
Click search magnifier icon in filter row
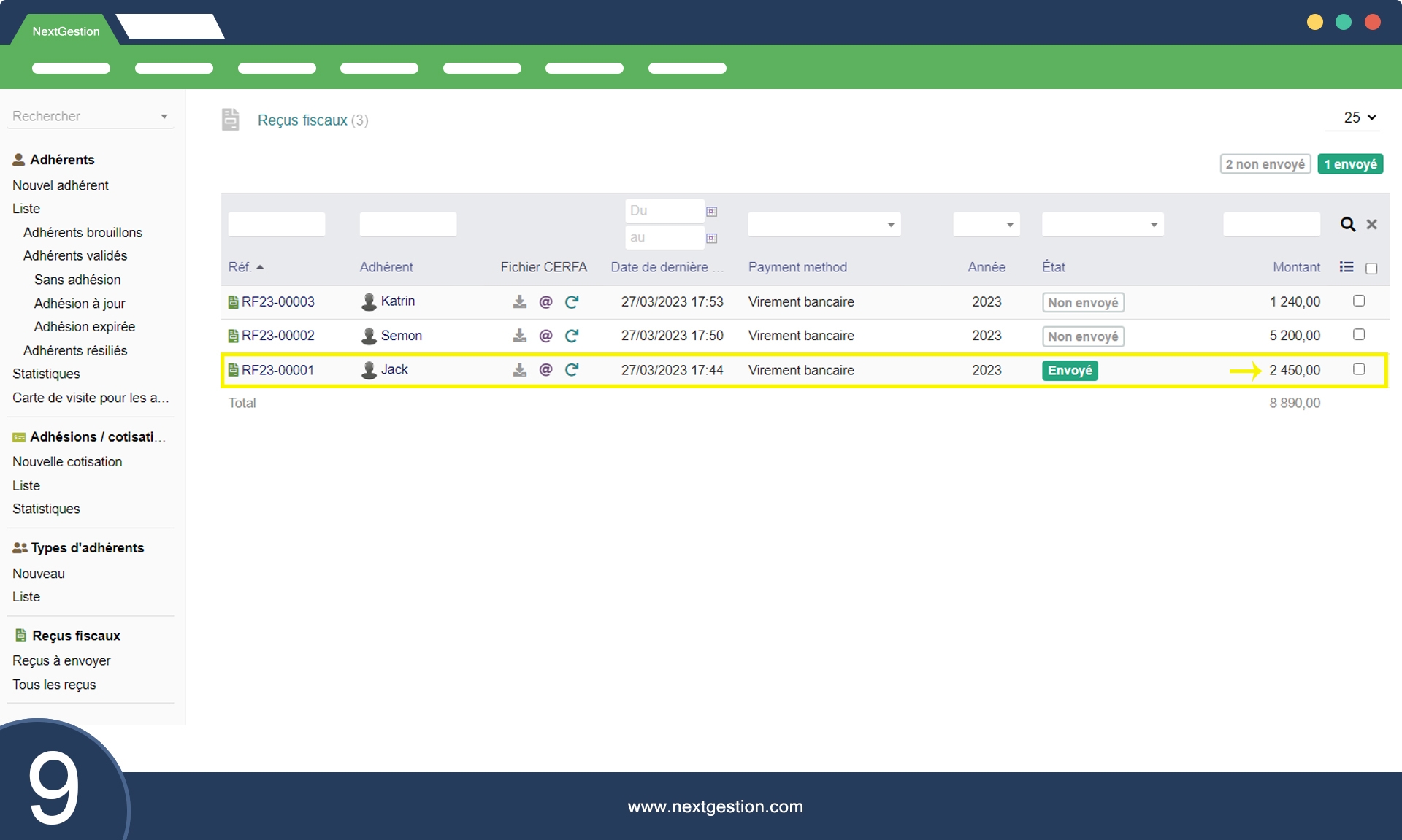click(x=1347, y=225)
